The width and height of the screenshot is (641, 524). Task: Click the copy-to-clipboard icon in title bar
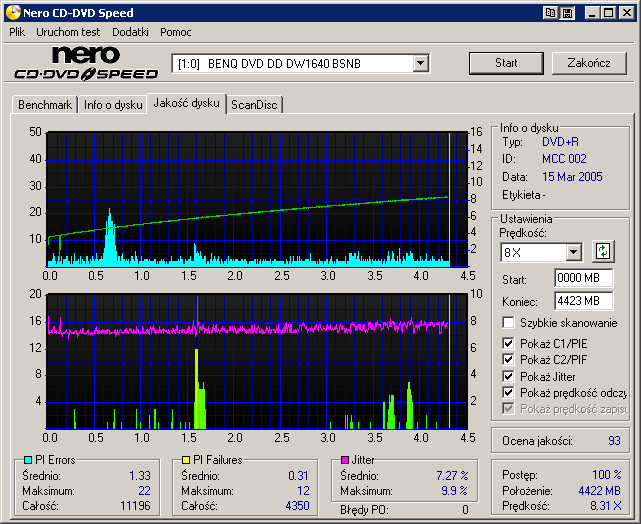coord(550,13)
